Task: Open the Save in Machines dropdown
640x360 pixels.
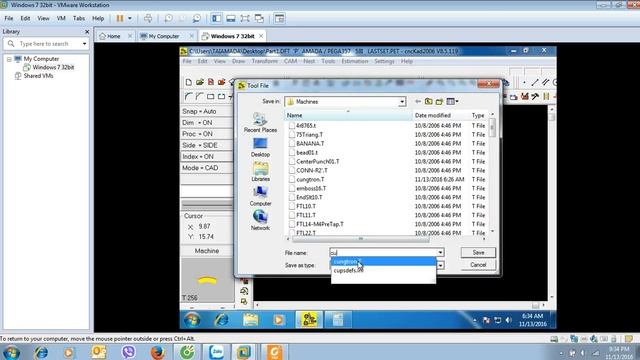Action: (402, 102)
